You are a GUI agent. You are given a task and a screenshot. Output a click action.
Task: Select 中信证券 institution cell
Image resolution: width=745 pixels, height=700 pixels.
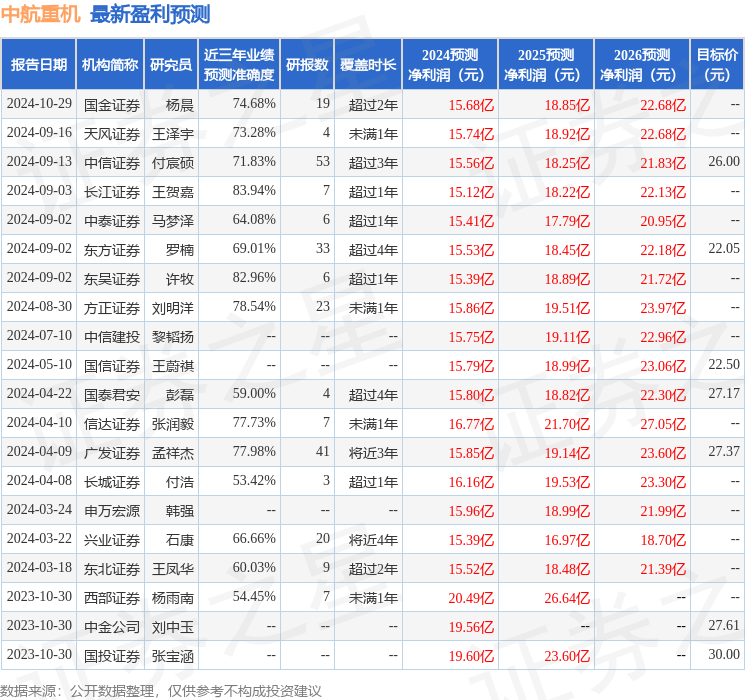[x=112, y=163]
